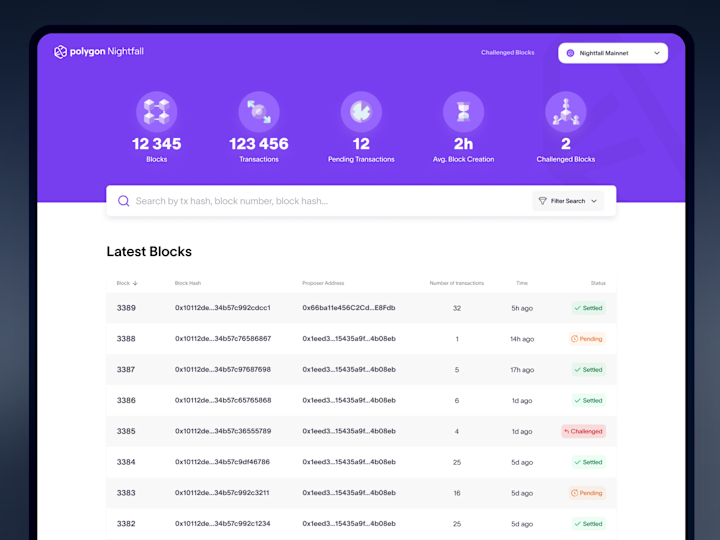The width and height of the screenshot is (720, 540).
Task: Open block number 3386
Action: click(x=126, y=400)
